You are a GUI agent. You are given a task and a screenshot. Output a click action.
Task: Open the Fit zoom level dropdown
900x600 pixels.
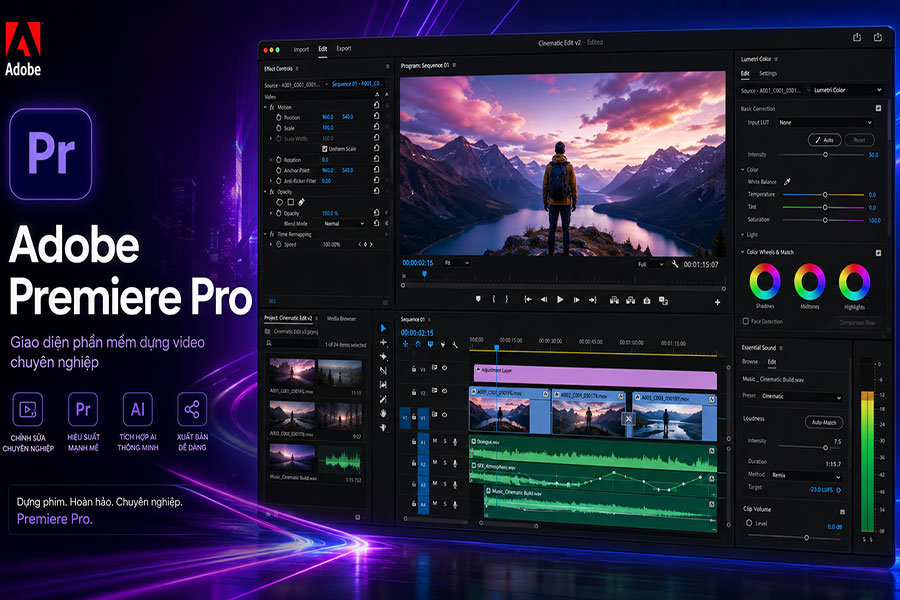click(x=457, y=263)
